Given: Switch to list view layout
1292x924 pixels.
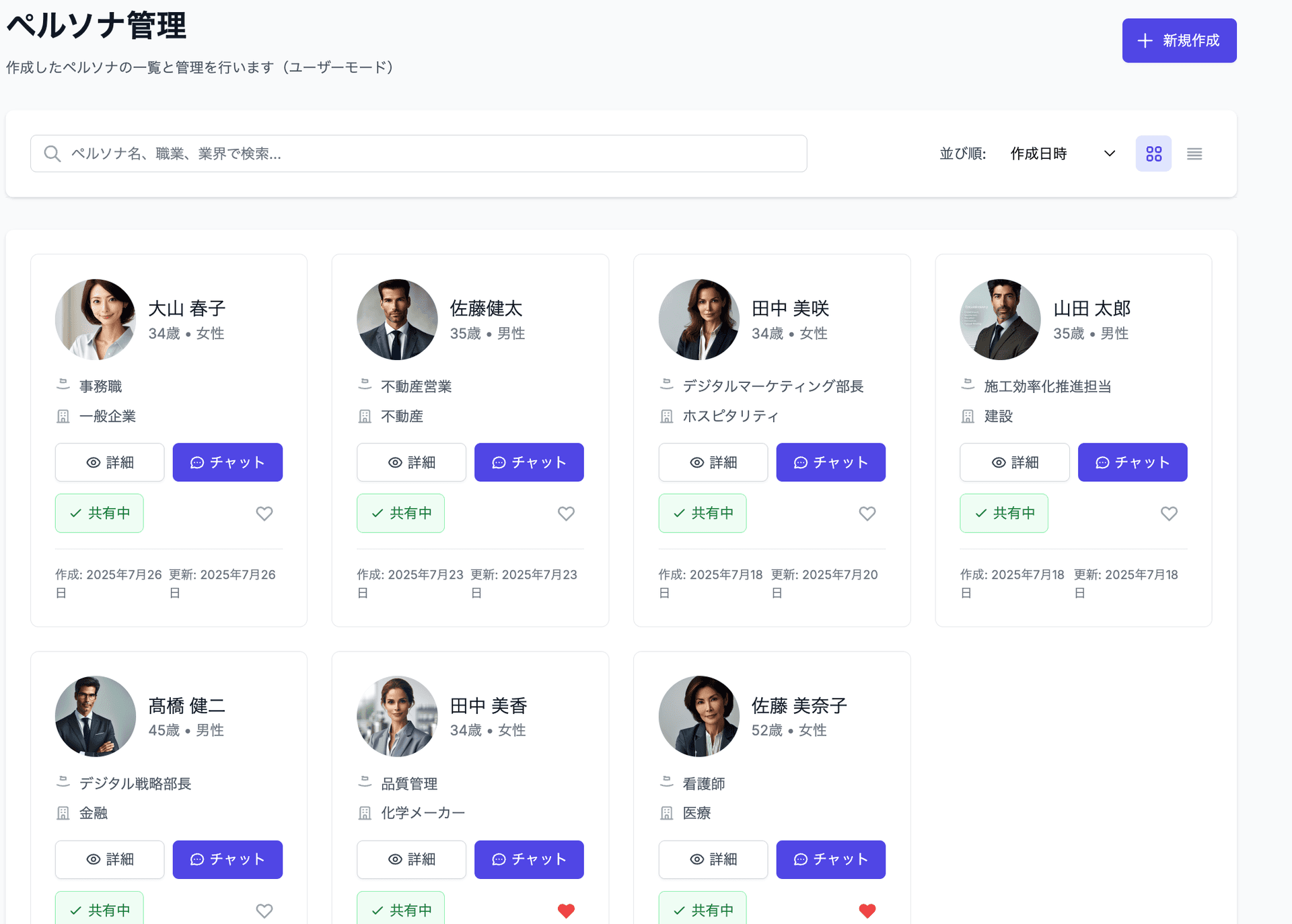Looking at the screenshot, I should click(1194, 154).
